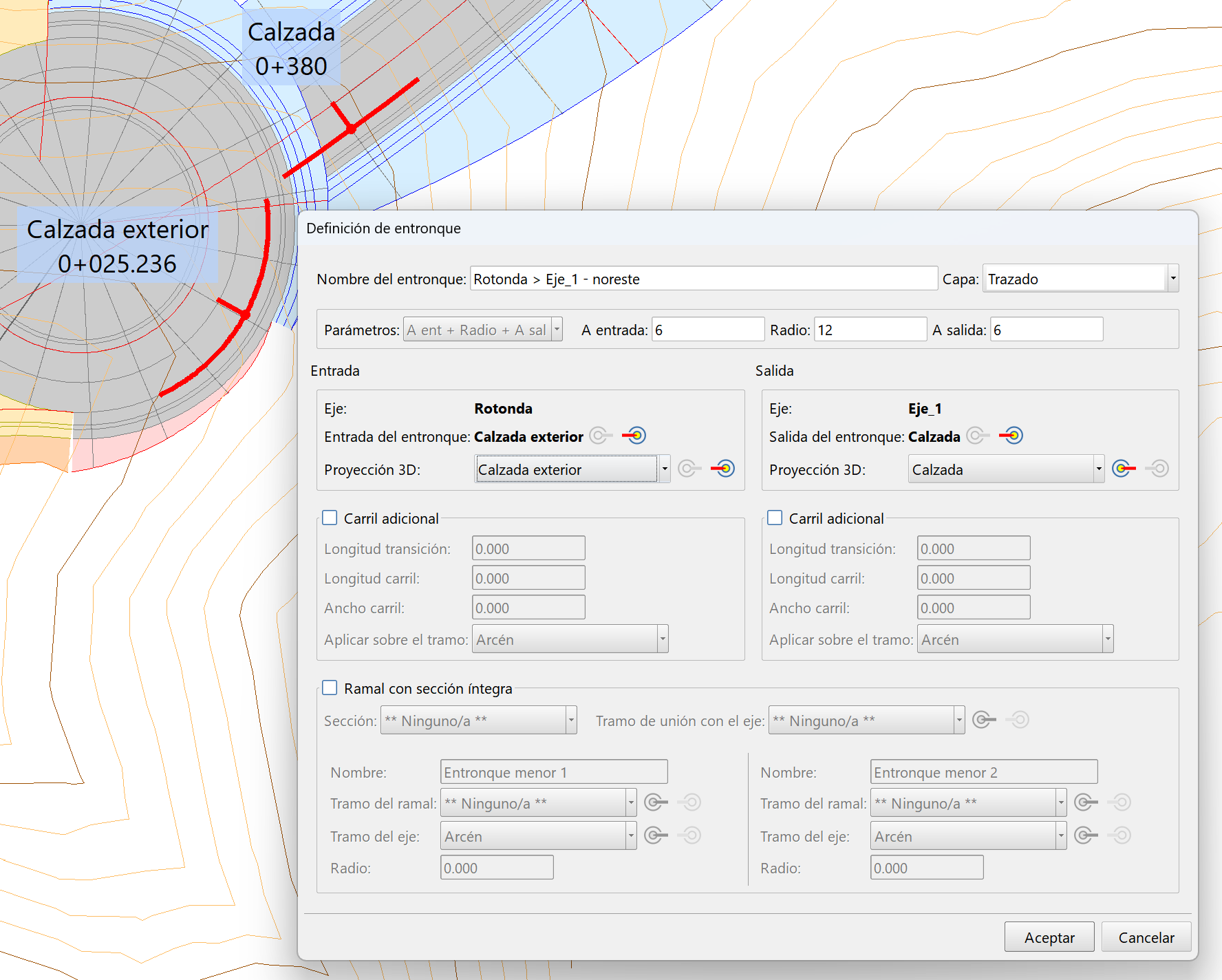Screen dimensions: 1222x980
Task: Click colored target icon beside Entrada del entronque
Action: [634, 436]
